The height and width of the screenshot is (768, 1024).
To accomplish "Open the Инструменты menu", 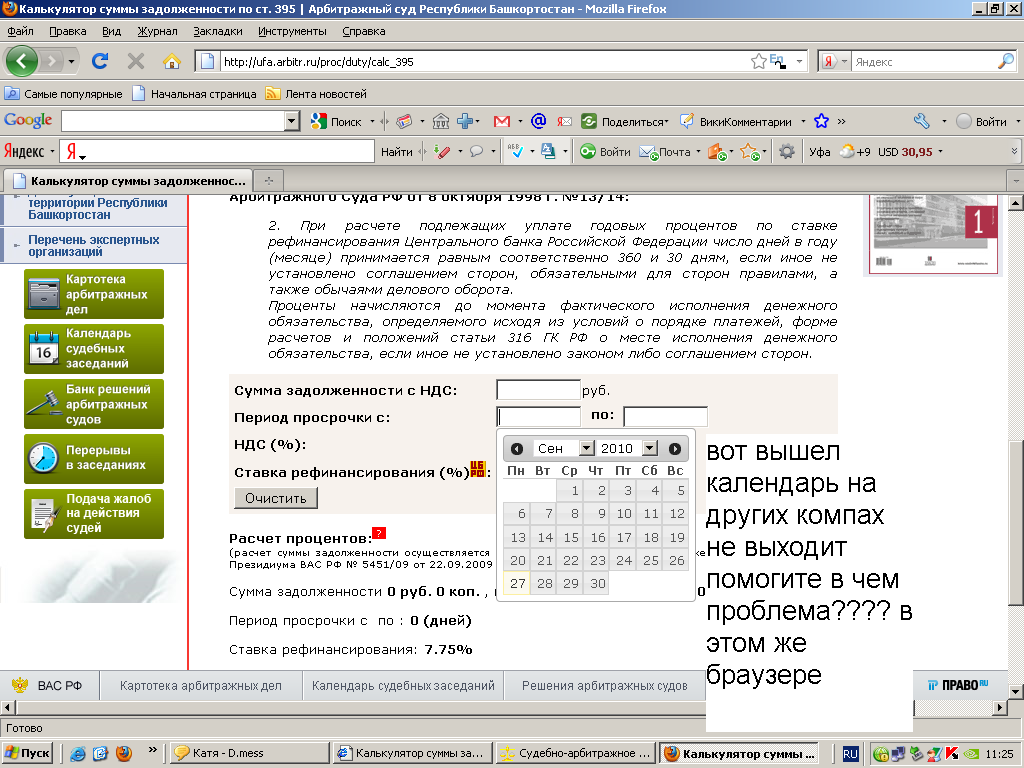I will point(292,31).
